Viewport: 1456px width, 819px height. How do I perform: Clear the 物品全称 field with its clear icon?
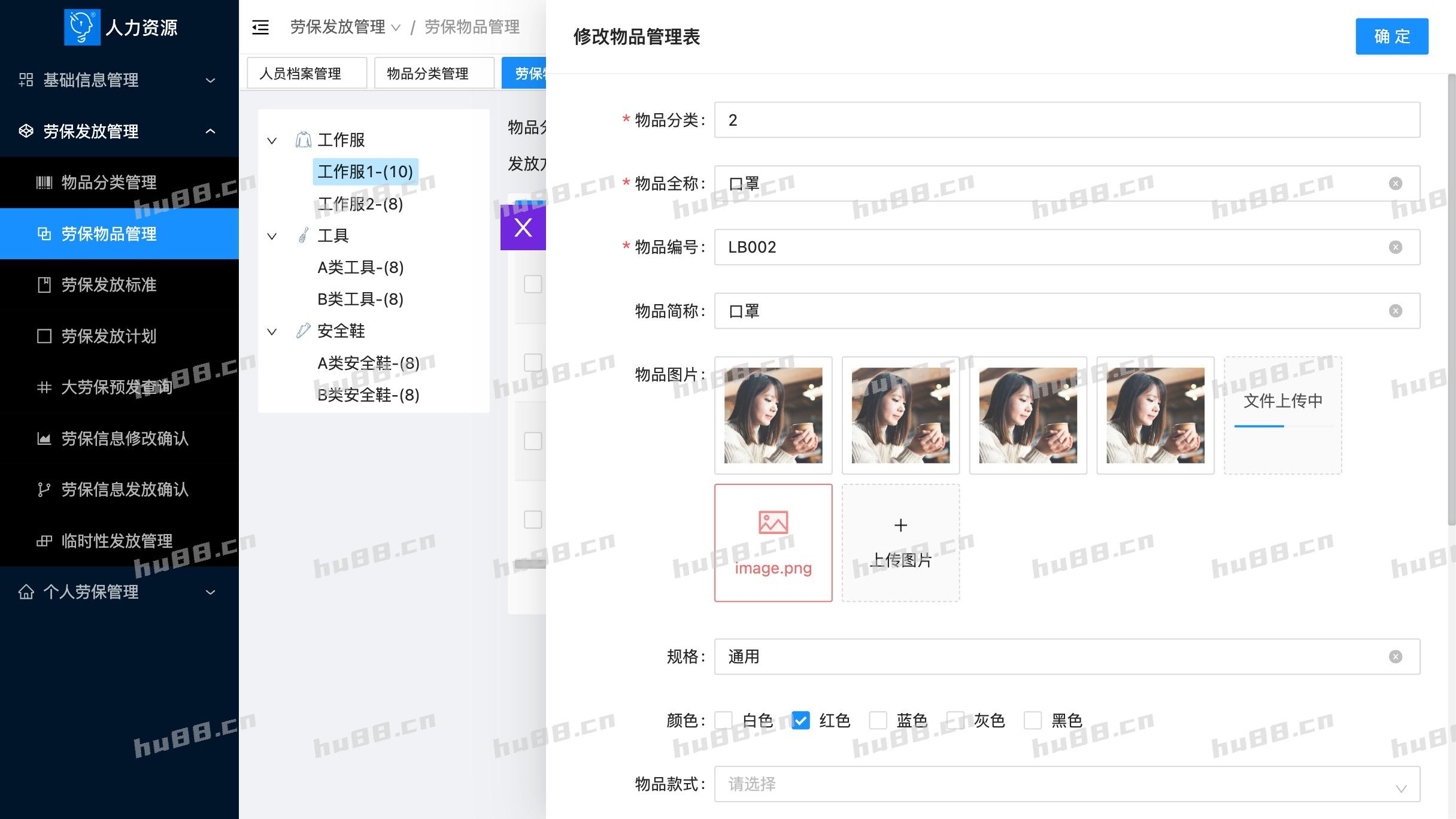point(1395,184)
